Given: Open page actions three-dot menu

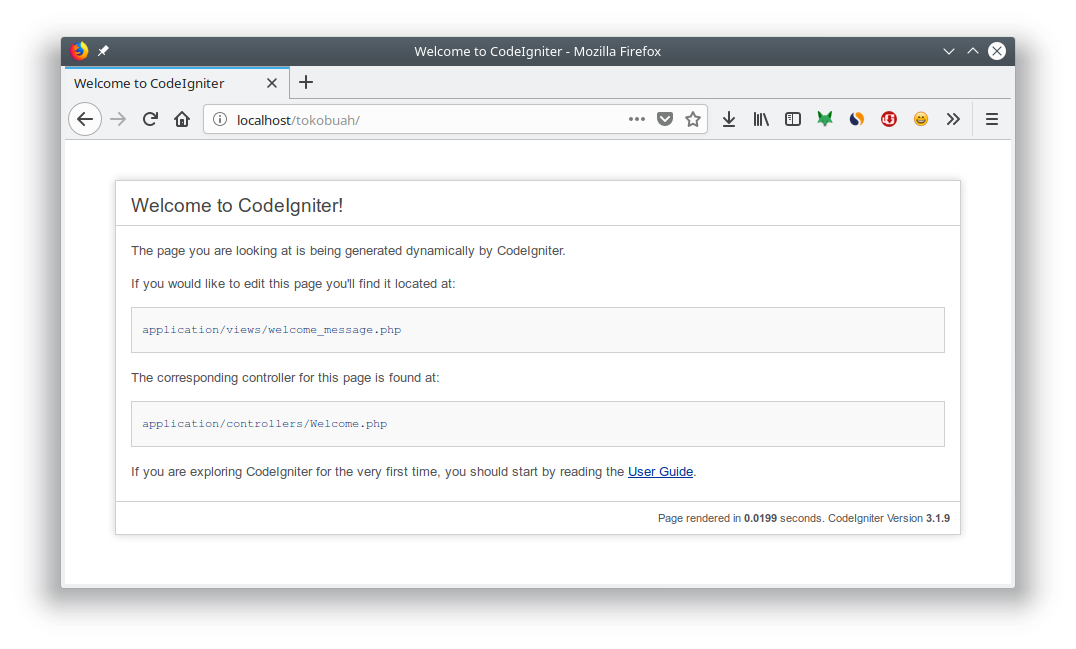Looking at the screenshot, I should coord(637,119).
